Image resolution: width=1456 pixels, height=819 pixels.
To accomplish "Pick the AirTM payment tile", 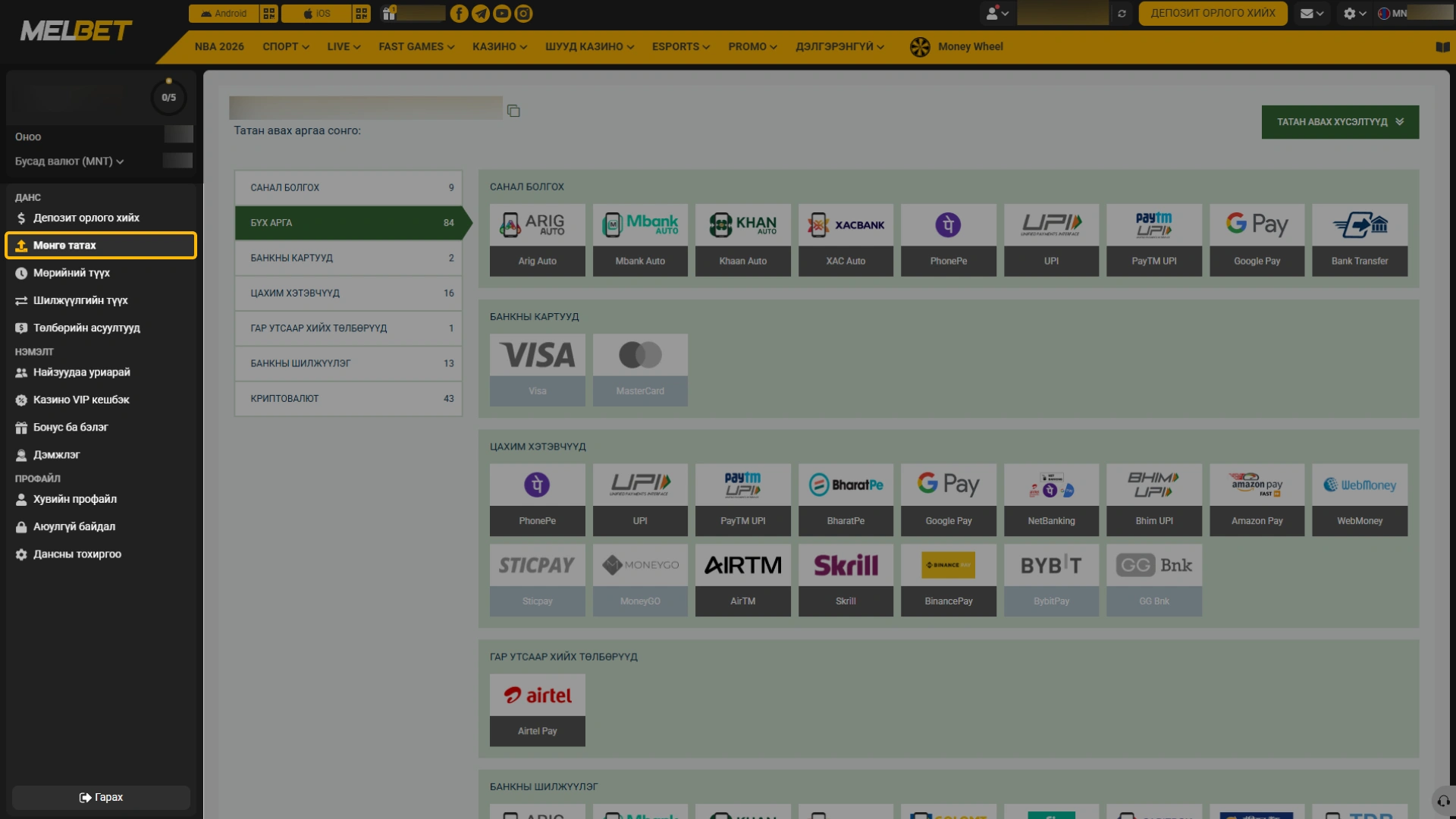I will point(743,580).
